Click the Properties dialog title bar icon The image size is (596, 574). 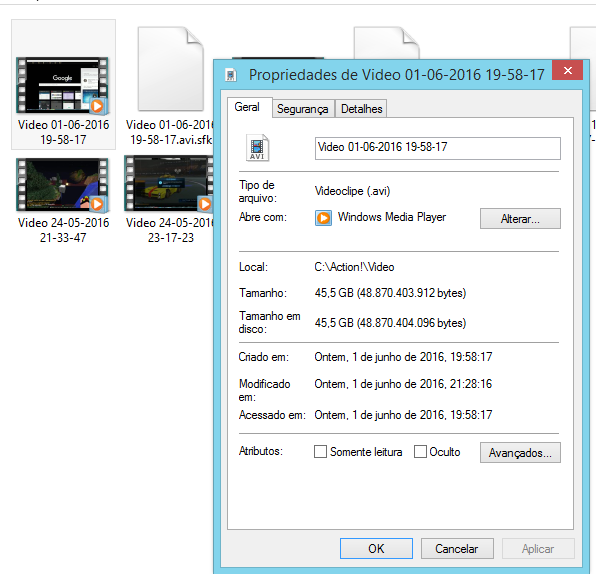pos(230,75)
